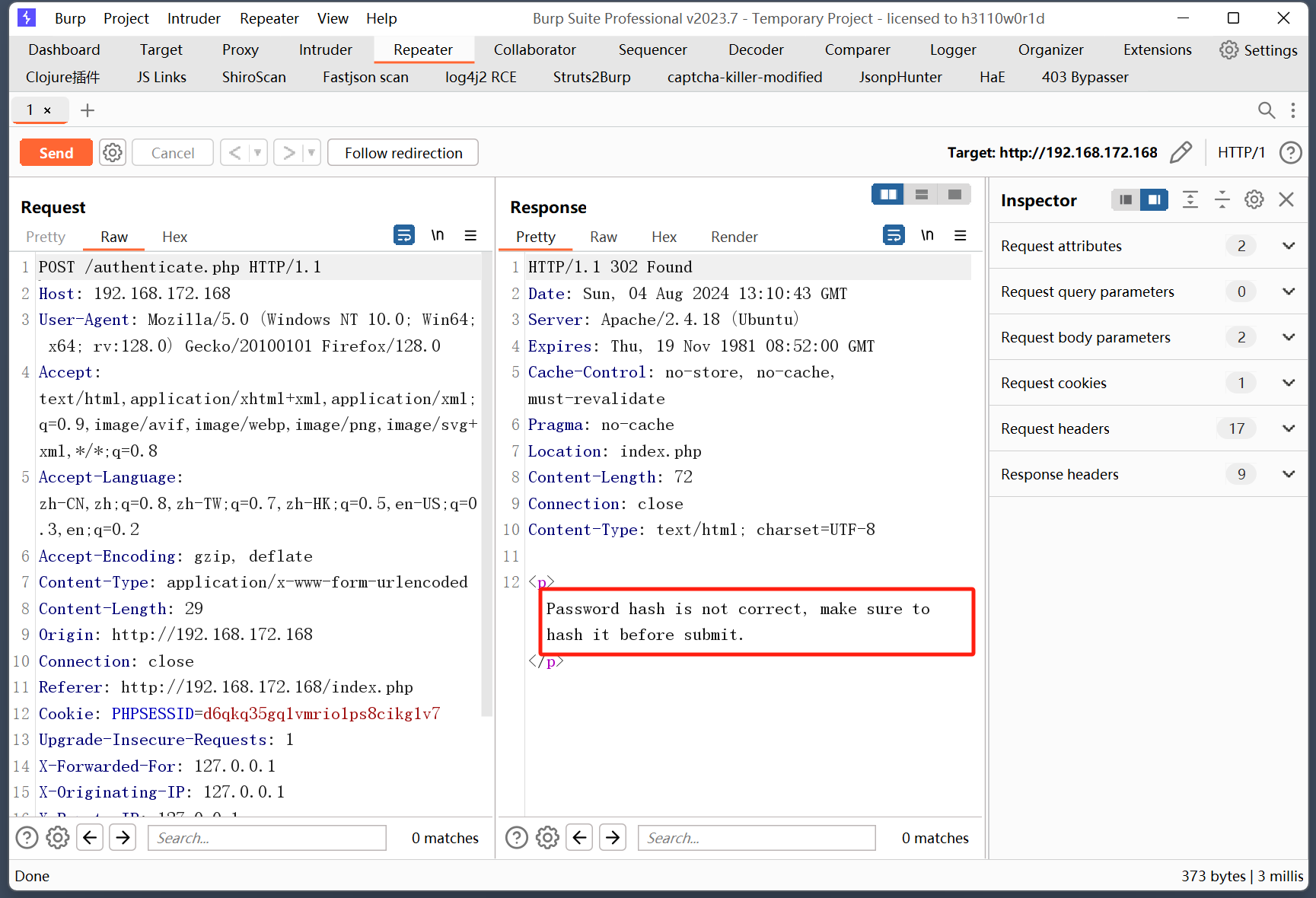This screenshot has height=898, width=1316.
Task: Toggle non-printable characters in Request pane
Action: click(438, 235)
